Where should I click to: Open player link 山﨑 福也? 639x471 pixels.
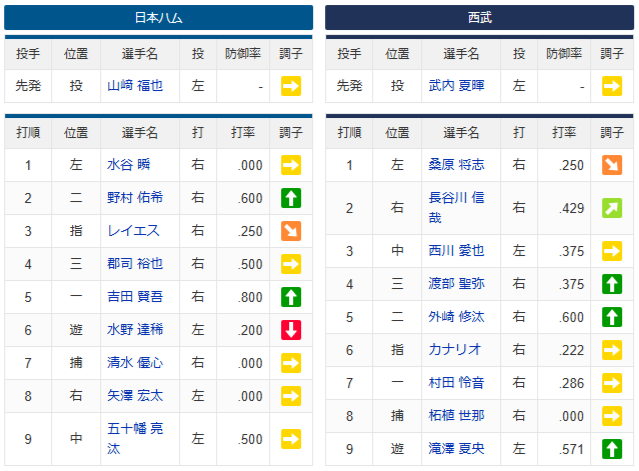pyautogui.click(x=135, y=86)
